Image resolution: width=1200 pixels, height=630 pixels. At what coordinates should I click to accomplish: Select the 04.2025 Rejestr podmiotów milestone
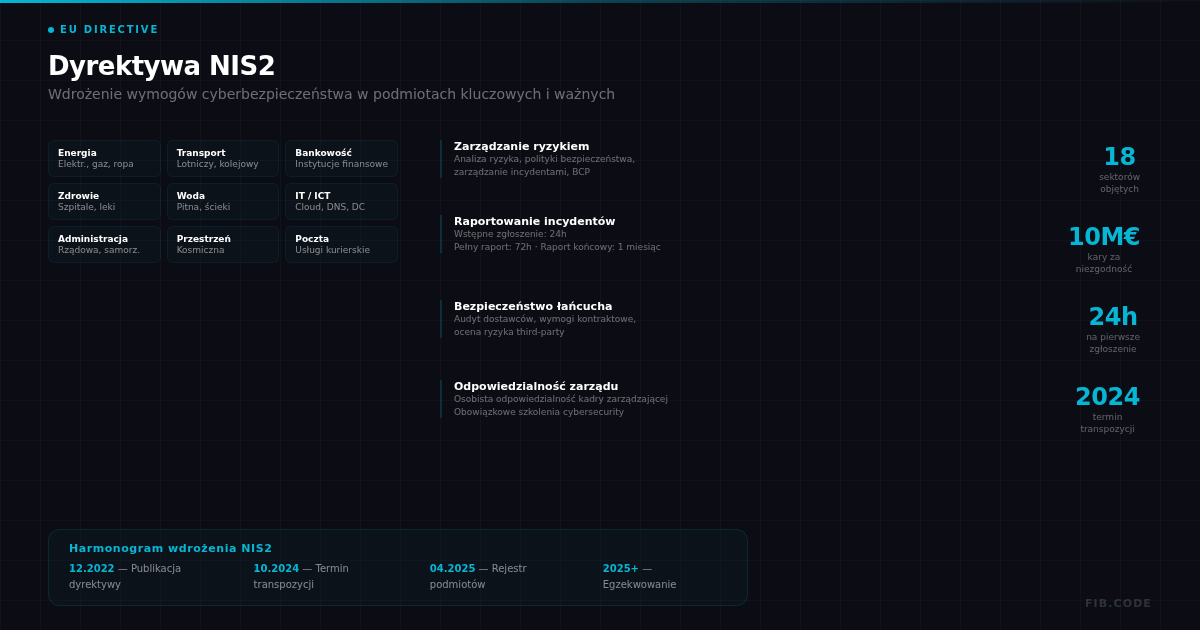coord(478,576)
